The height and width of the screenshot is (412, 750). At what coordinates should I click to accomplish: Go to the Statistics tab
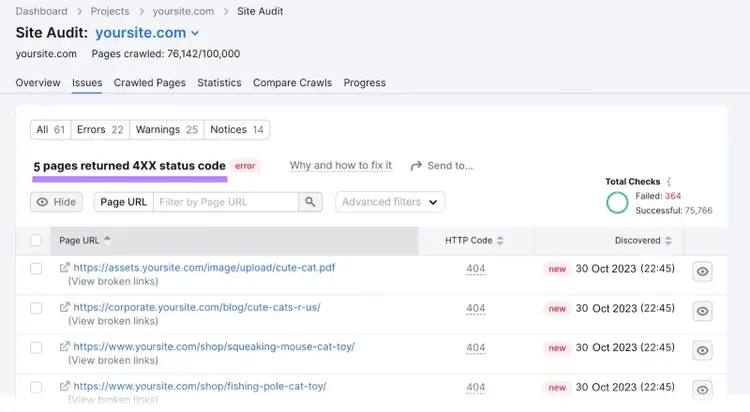[x=219, y=83]
